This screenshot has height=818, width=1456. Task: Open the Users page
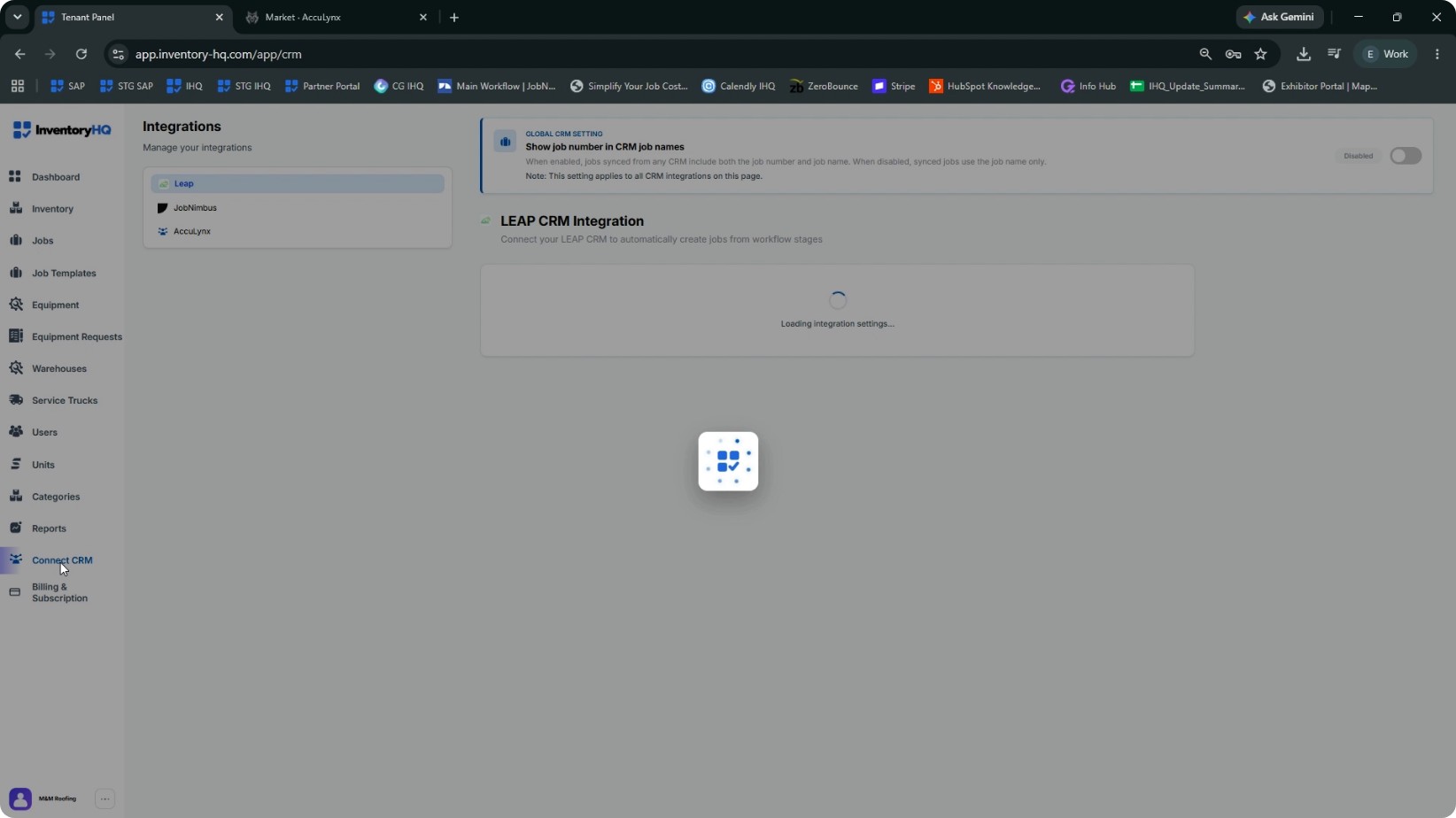(44, 433)
